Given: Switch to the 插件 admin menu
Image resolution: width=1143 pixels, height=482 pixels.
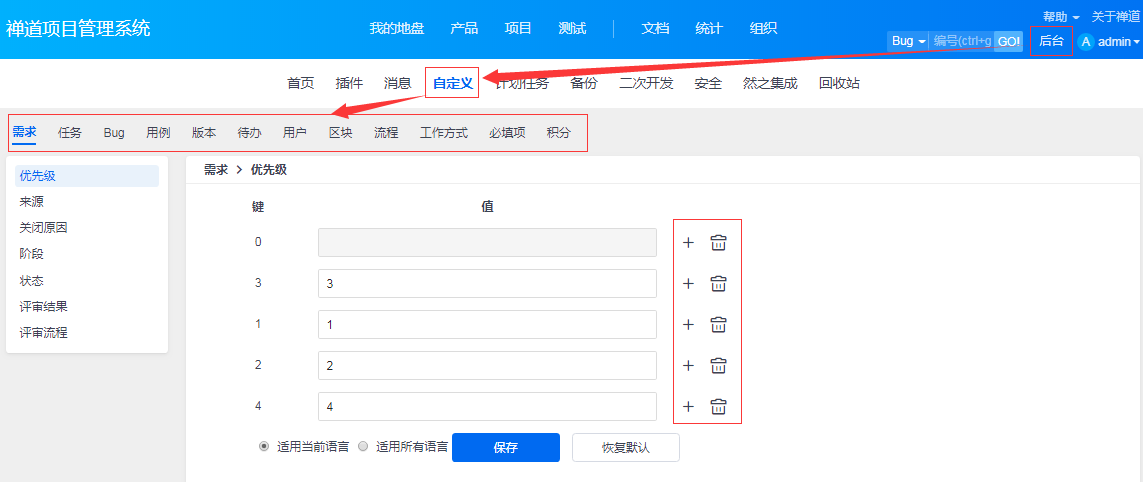Looking at the screenshot, I should 349,83.
